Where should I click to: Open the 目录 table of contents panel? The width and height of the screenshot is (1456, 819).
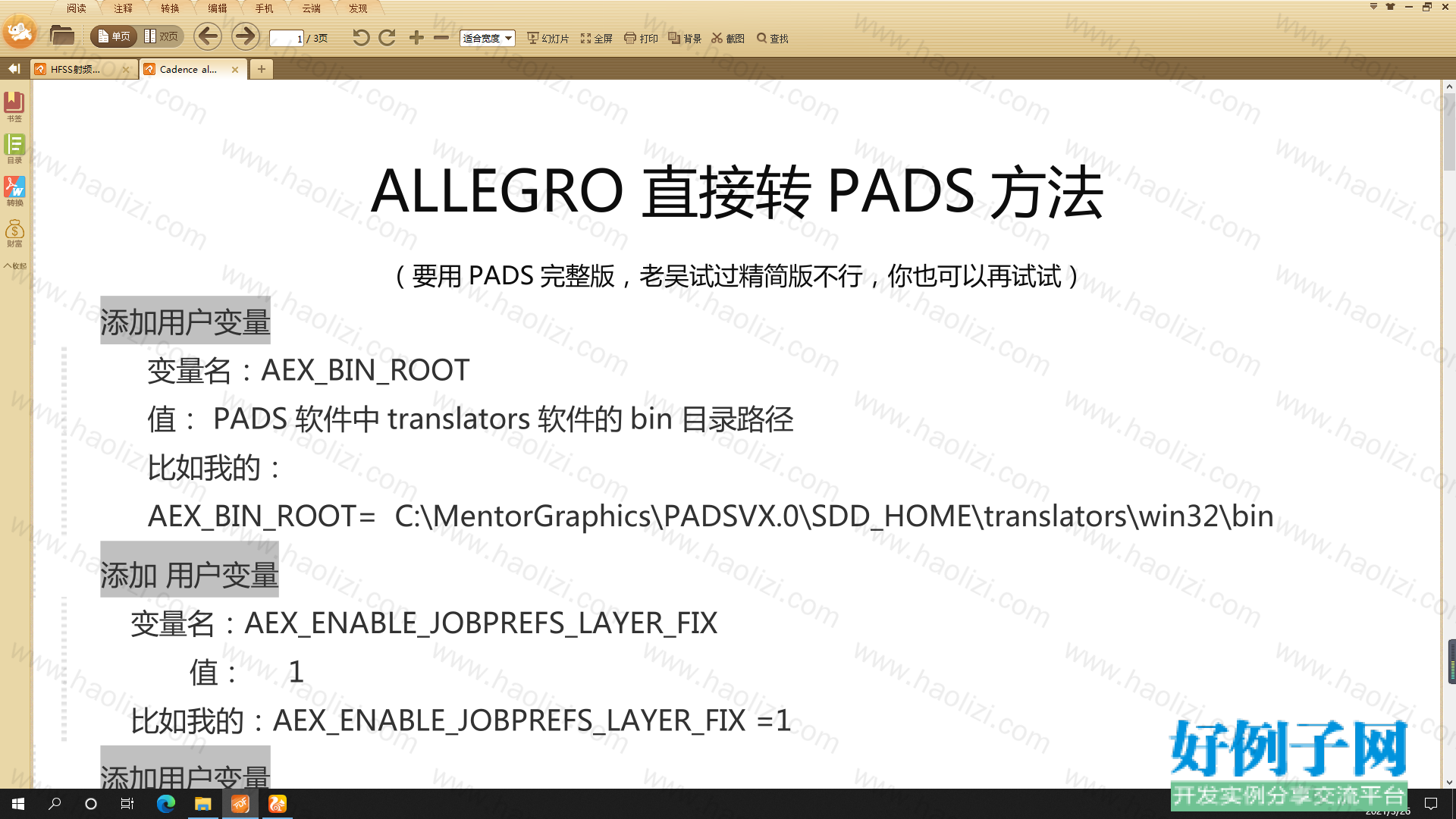coord(14,148)
